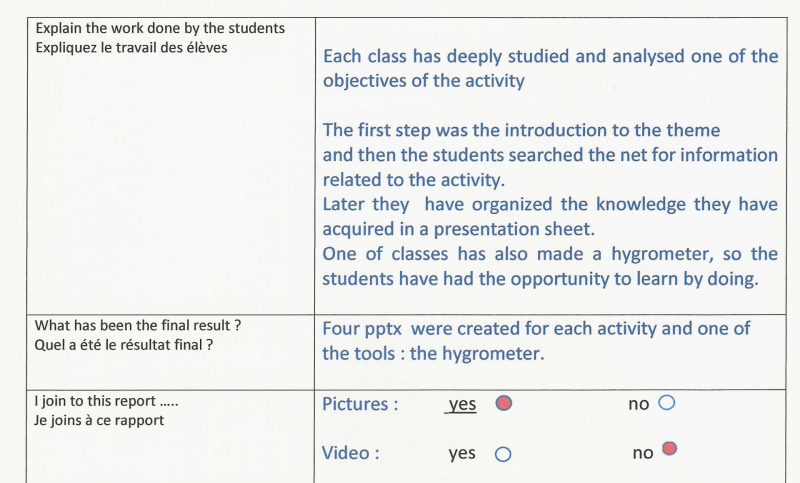Click the 'Pictures :' label
Screen dimensions: 800x483
point(360,404)
